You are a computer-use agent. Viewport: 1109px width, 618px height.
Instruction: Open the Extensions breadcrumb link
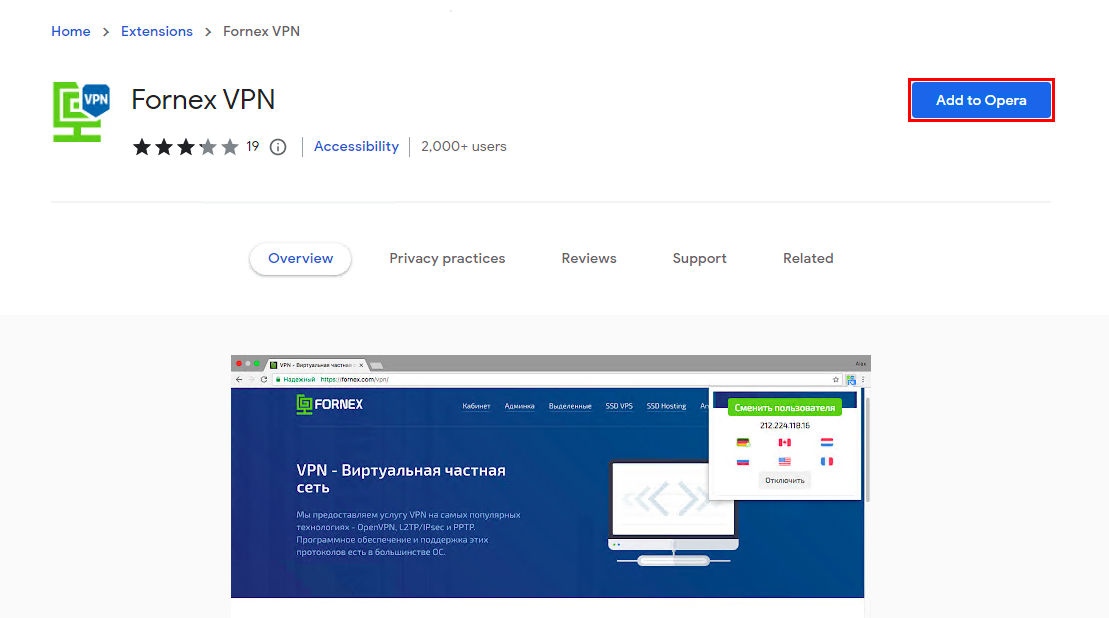coord(156,31)
